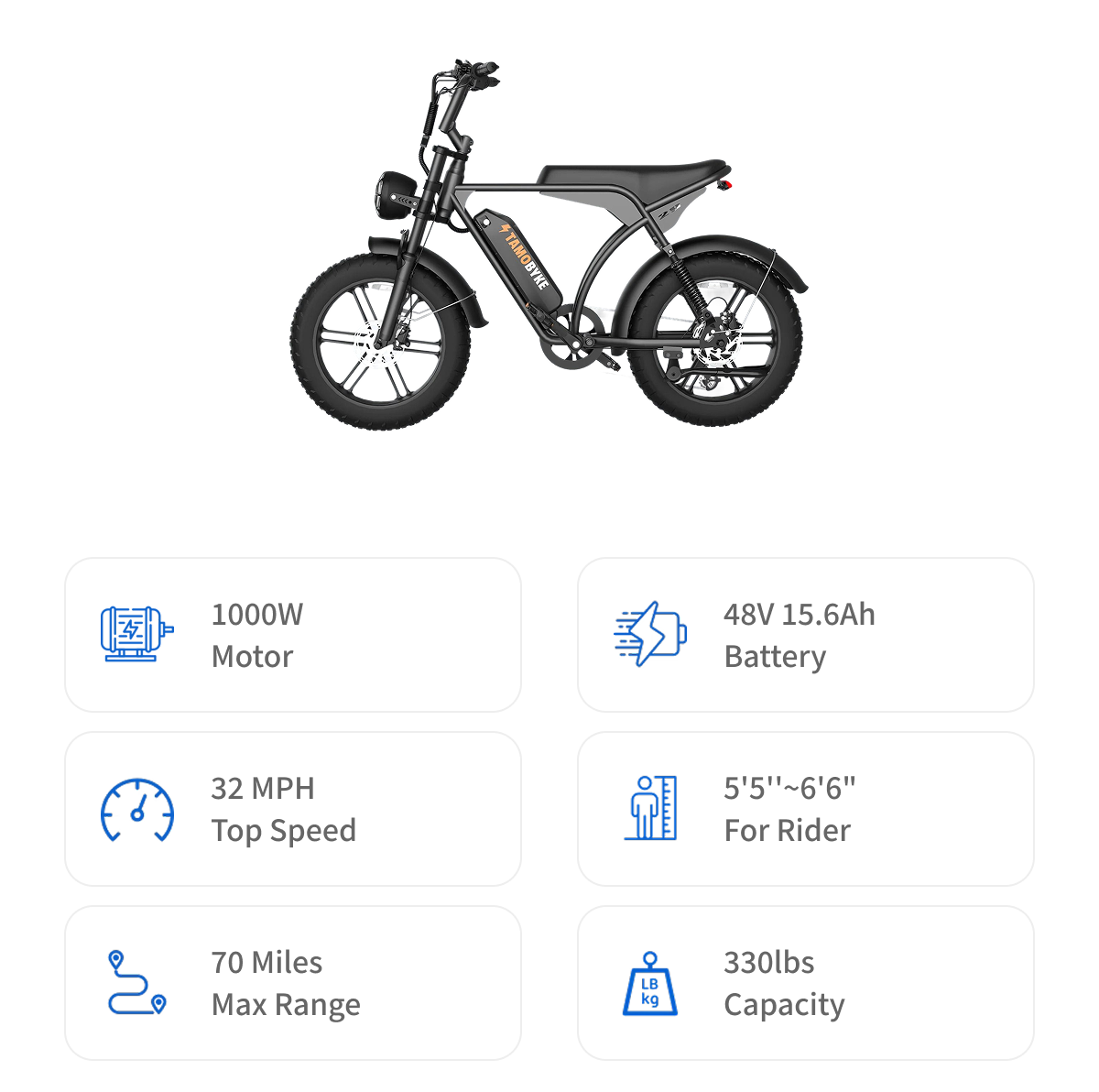Click the electric bike product image

(549, 246)
